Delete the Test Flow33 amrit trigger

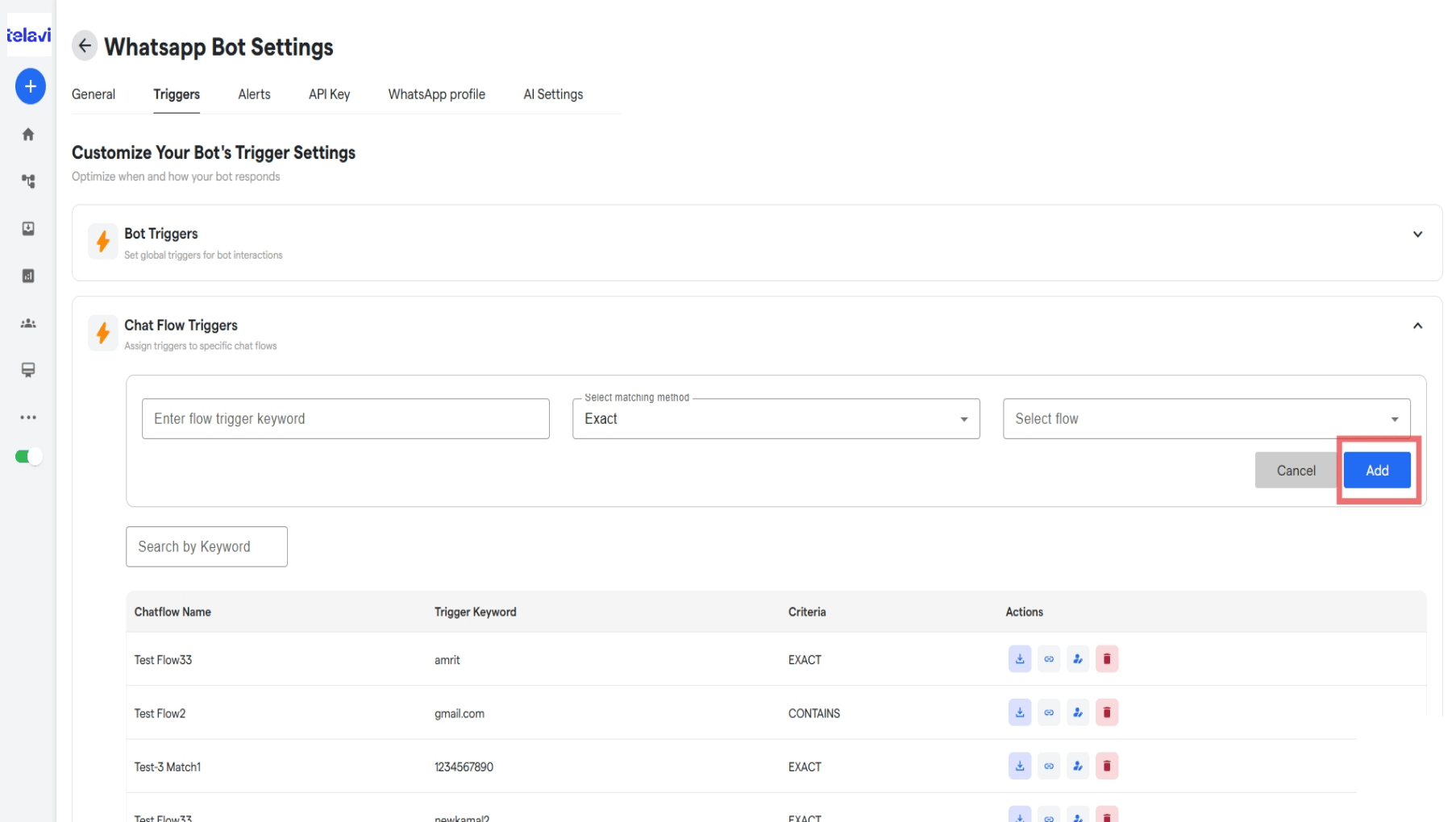click(x=1107, y=659)
